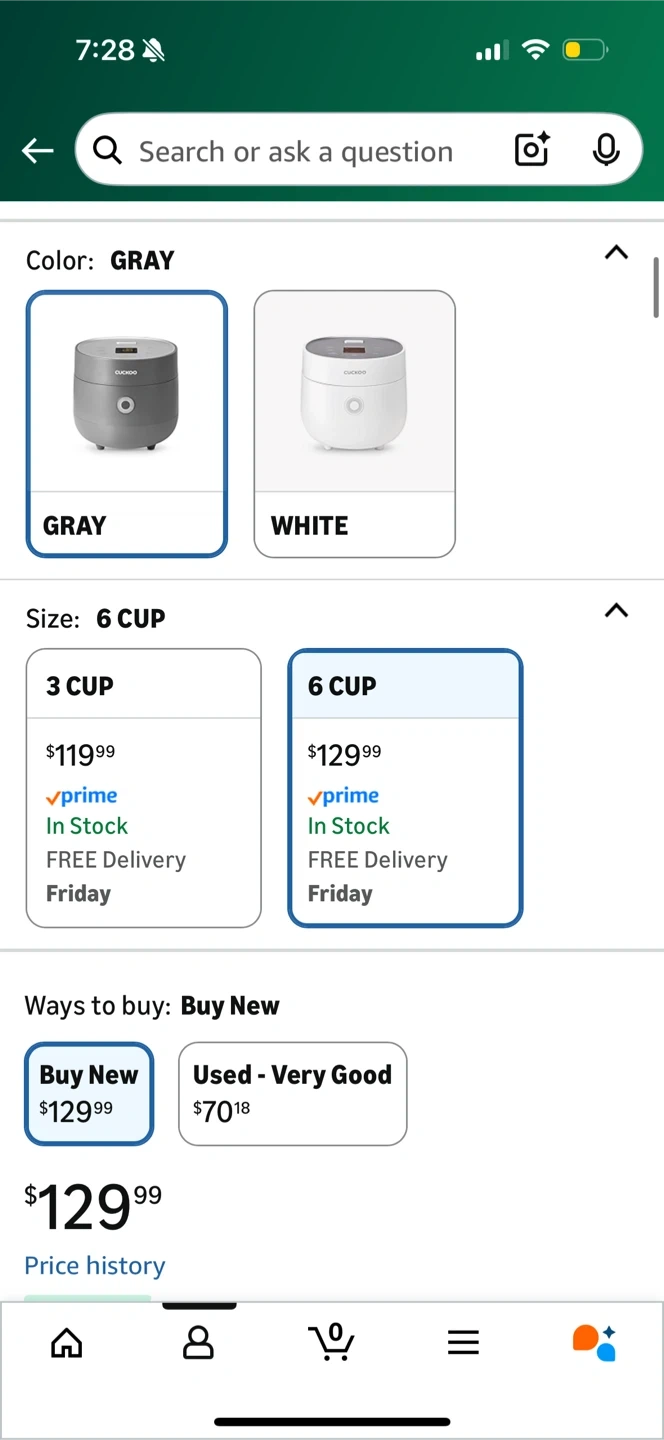The width and height of the screenshot is (664, 1440).
Task: Tap the battery status indicator
Action: (585, 50)
